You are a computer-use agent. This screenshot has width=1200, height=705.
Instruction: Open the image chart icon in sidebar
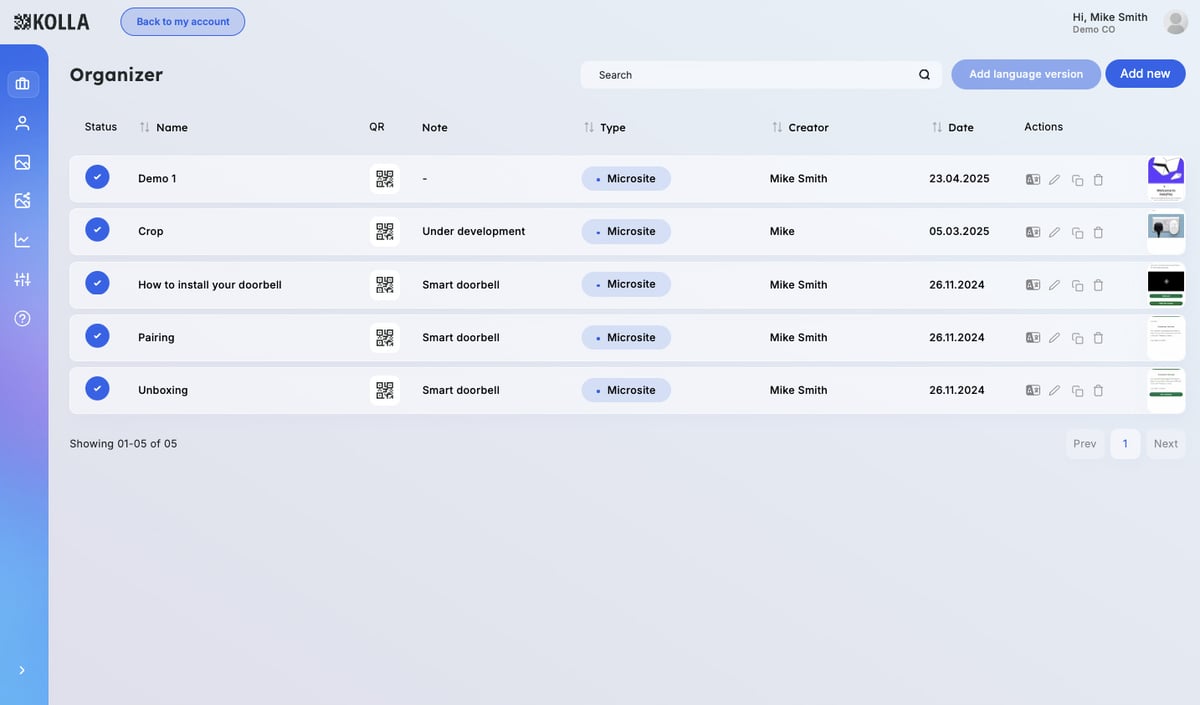(23, 201)
